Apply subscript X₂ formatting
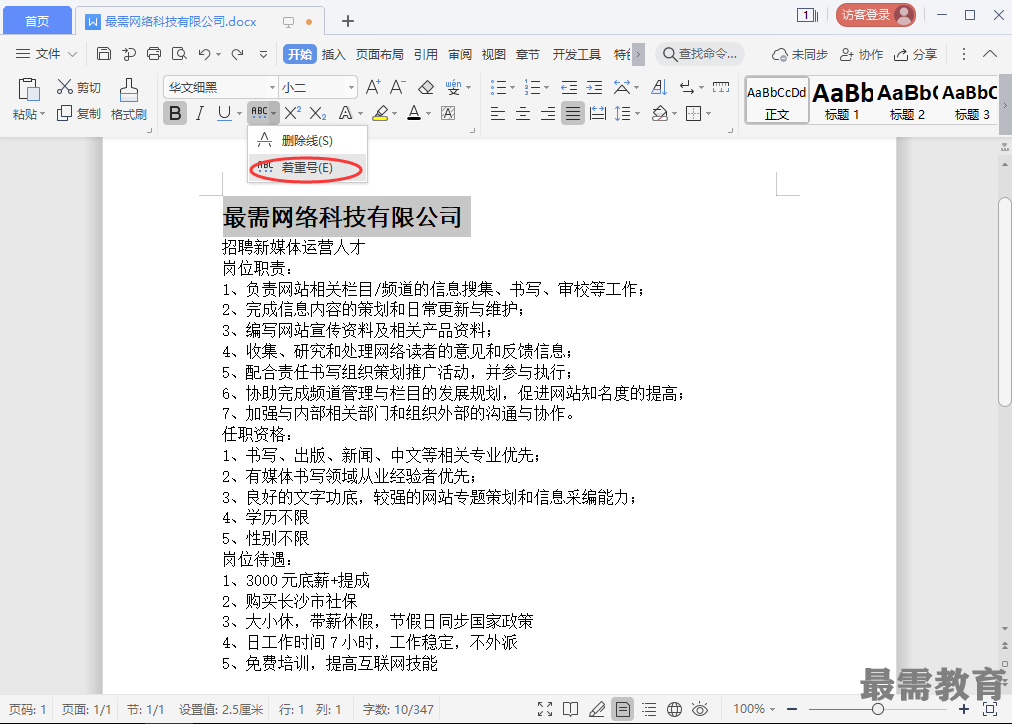 point(318,114)
